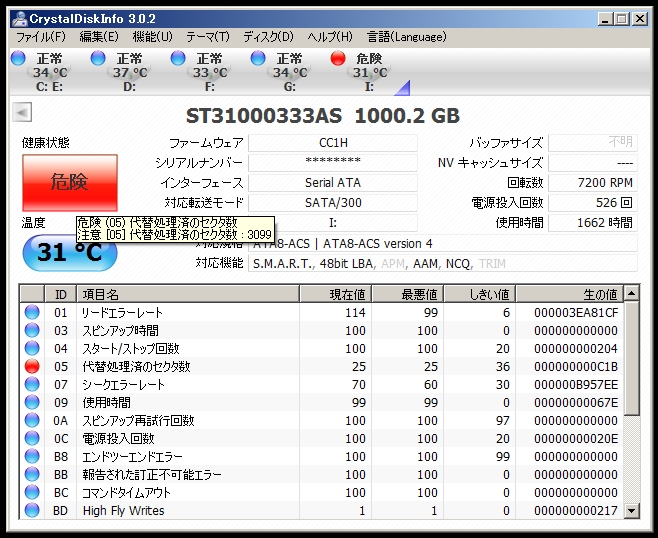
Task: Click the しきい値 column header
Action: pos(480,294)
